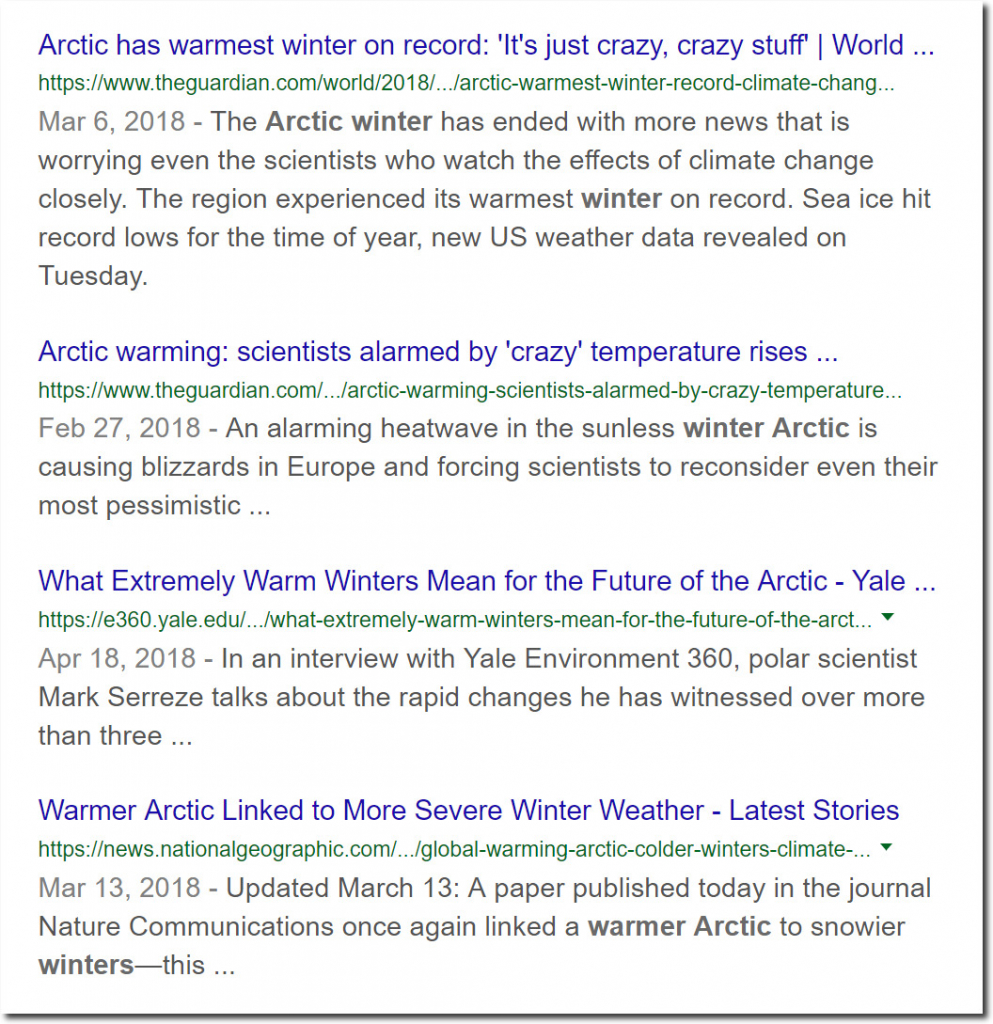Expand dropdown arrow beside e360.yale.edu URL
This screenshot has height=1024, width=993.
[887, 616]
